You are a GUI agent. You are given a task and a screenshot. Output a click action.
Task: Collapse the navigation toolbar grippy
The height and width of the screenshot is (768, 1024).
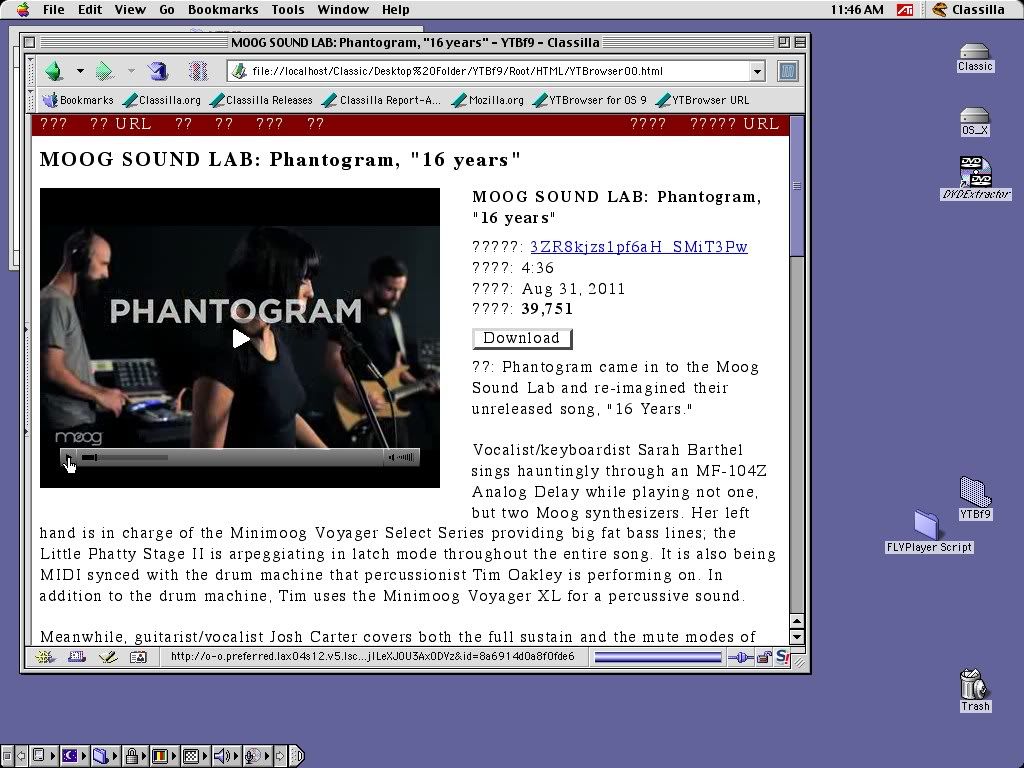tap(31, 71)
